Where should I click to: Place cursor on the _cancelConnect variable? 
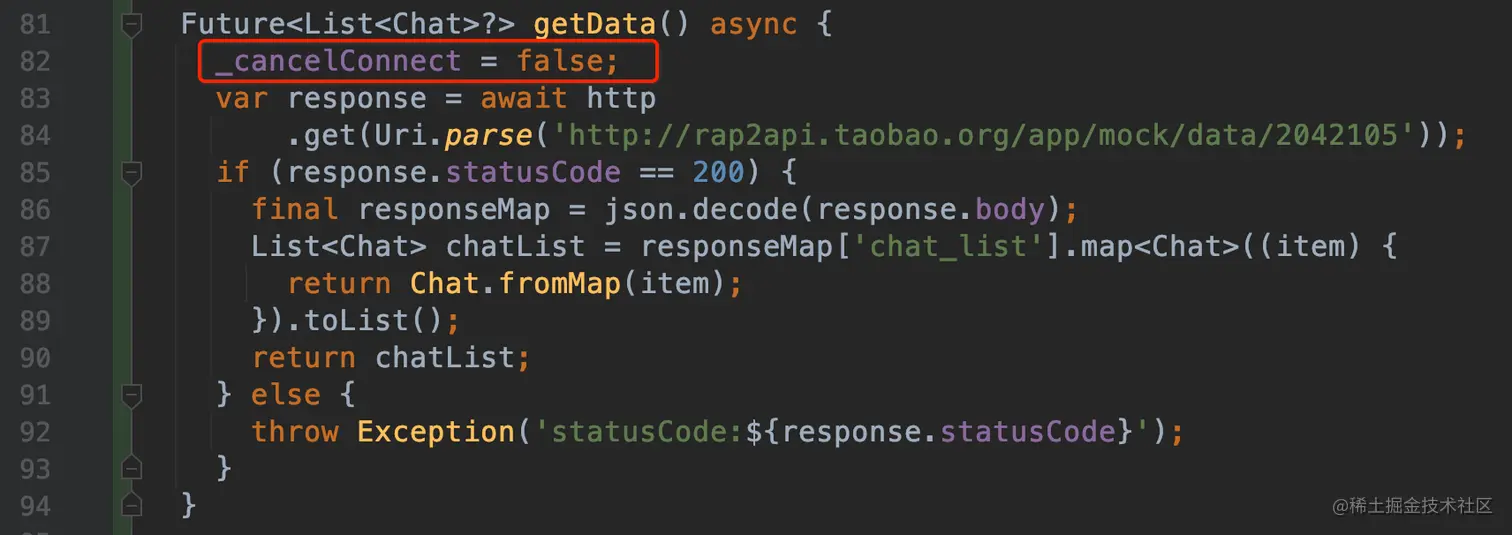[x=337, y=62]
